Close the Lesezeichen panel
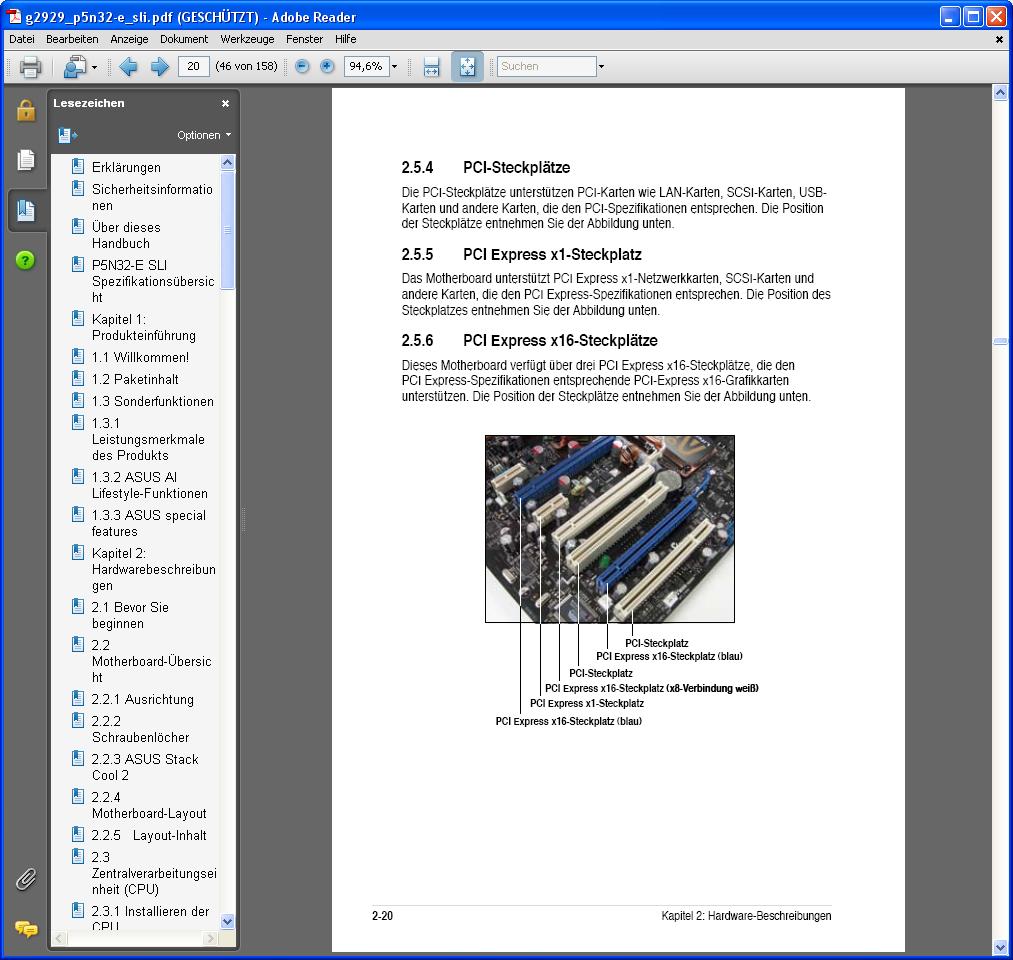The width and height of the screenshot is (1013, 960). tap(225, 103)
